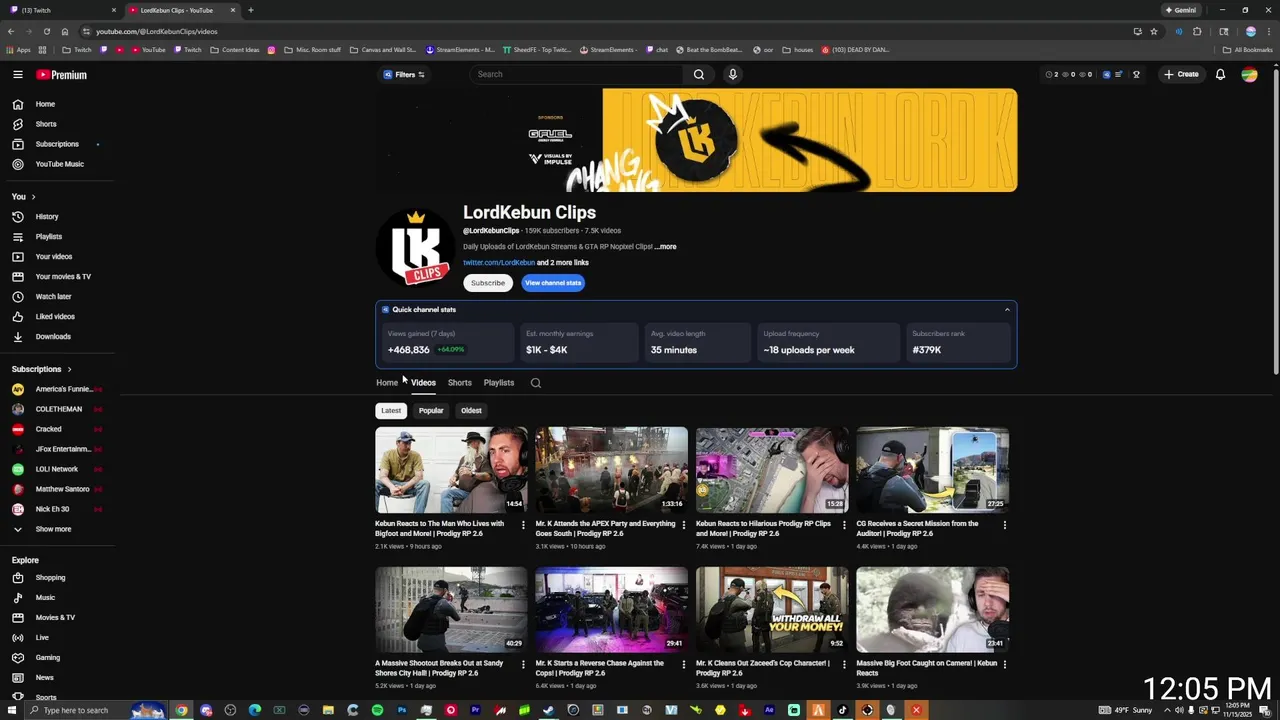Click the YouTube Premium logo

tap(62, 75)
